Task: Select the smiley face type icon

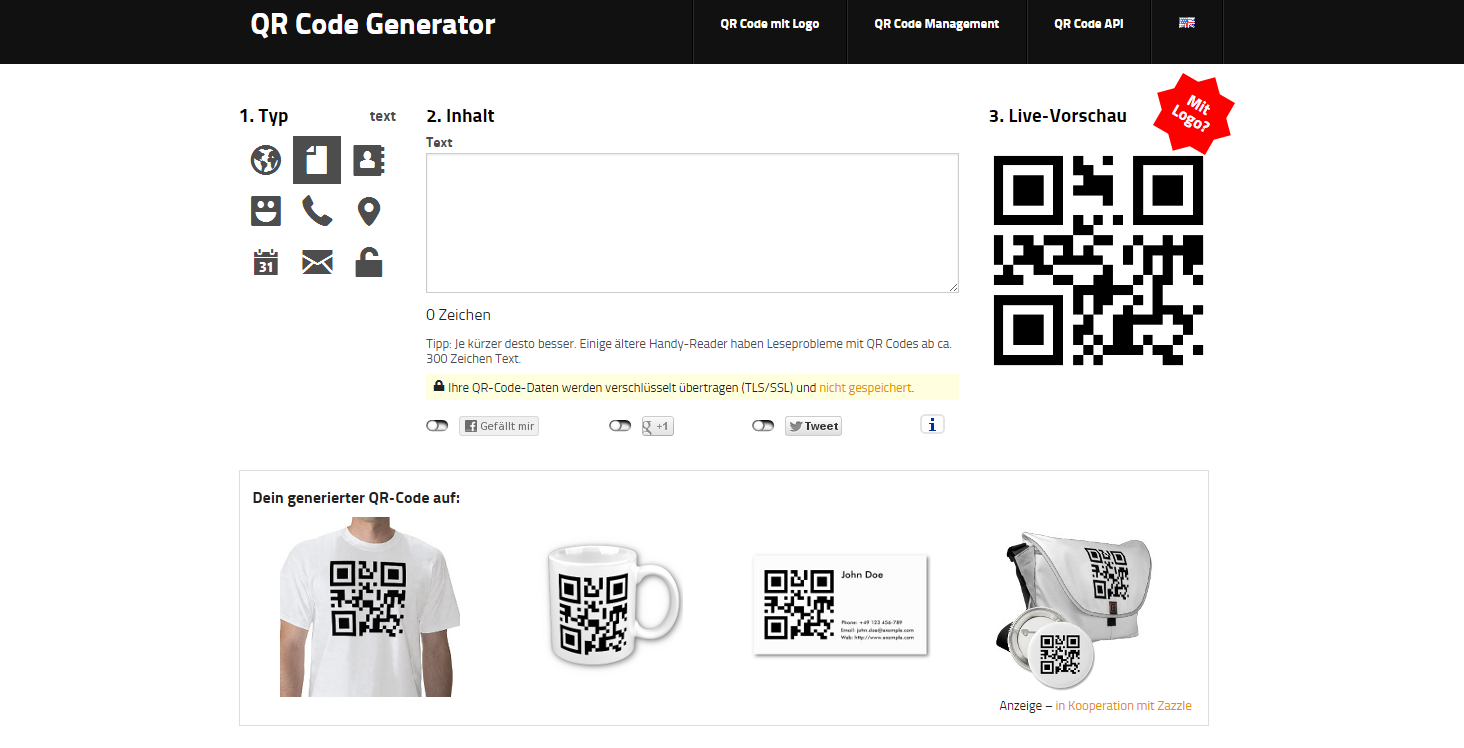Action: click(266, 211)
